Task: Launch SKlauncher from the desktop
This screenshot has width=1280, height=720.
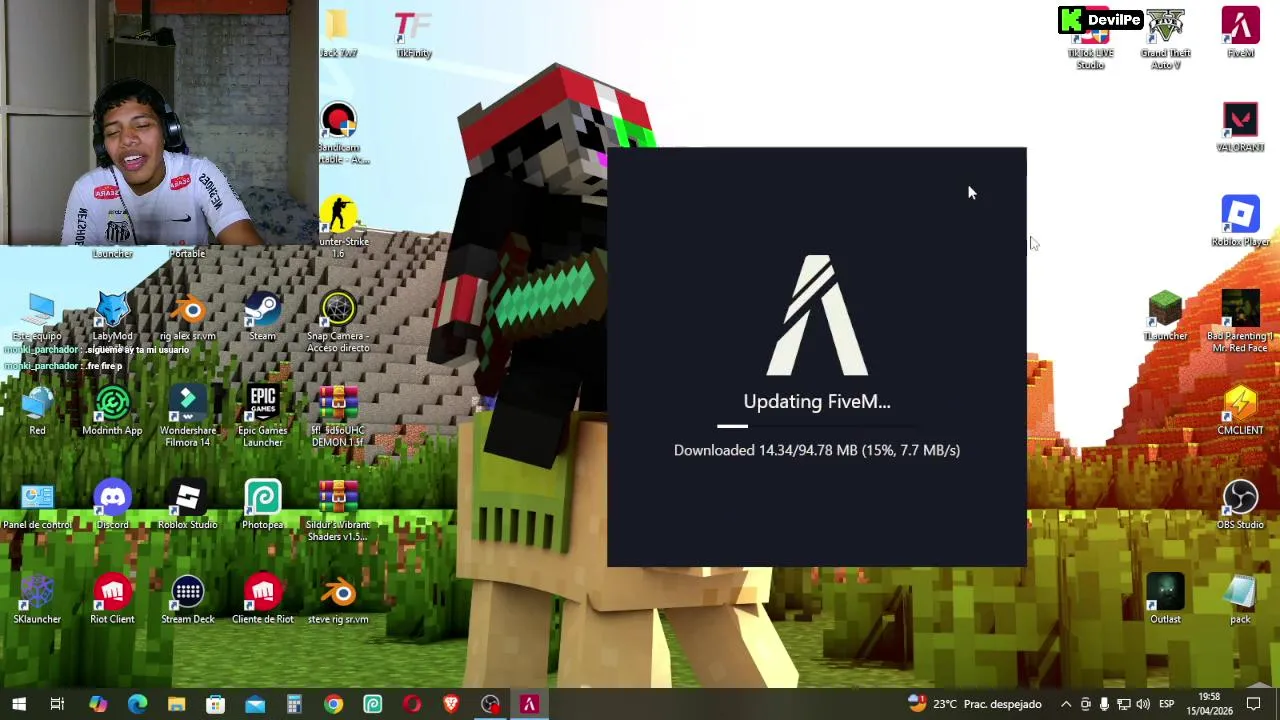Action: (x=37, y=600)
